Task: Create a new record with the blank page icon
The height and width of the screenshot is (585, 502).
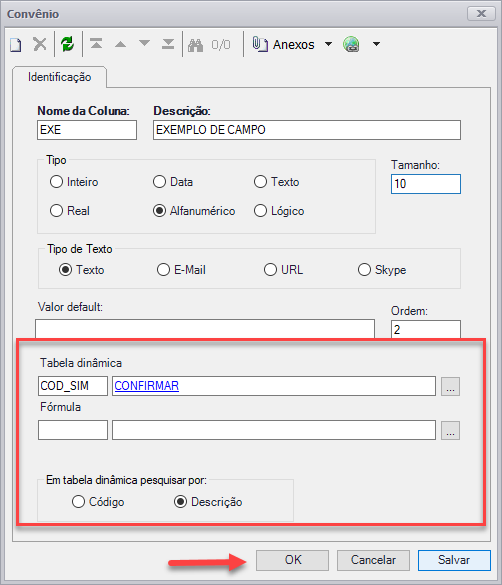Action: coord(16,44)
